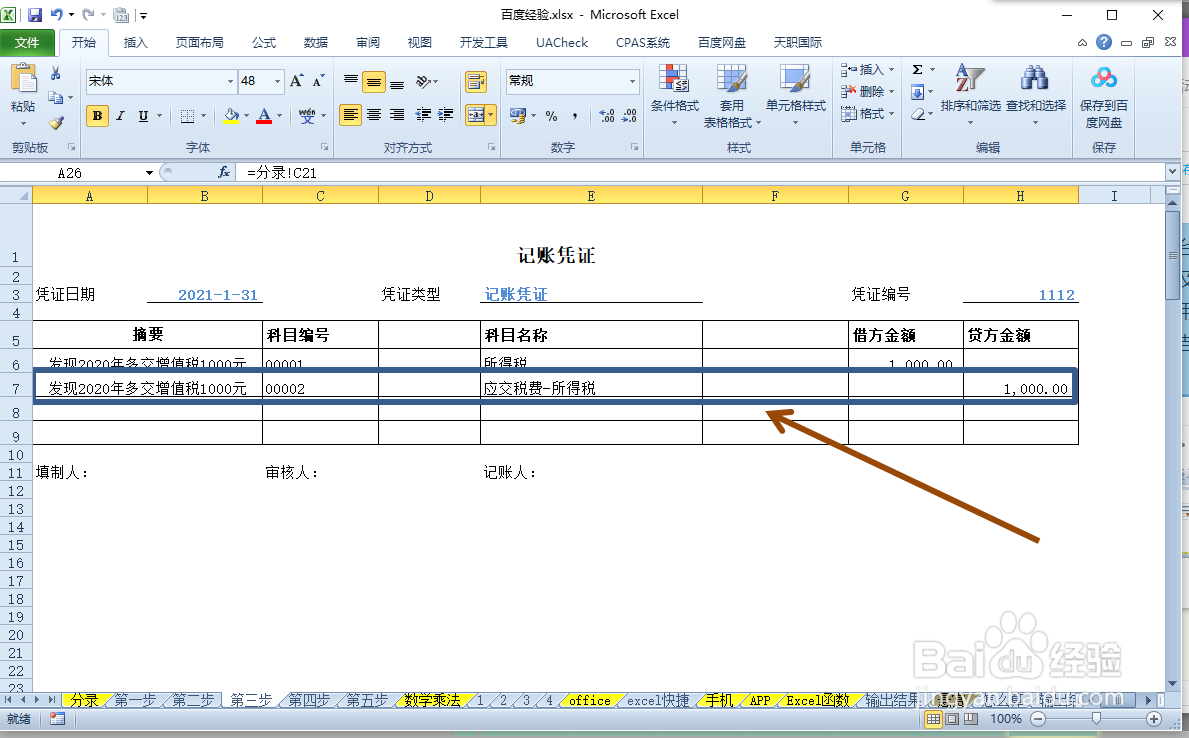Expand the Name Box dropdown for A26
Viewport: 1189px width, 738px height.
coord(149,173)
